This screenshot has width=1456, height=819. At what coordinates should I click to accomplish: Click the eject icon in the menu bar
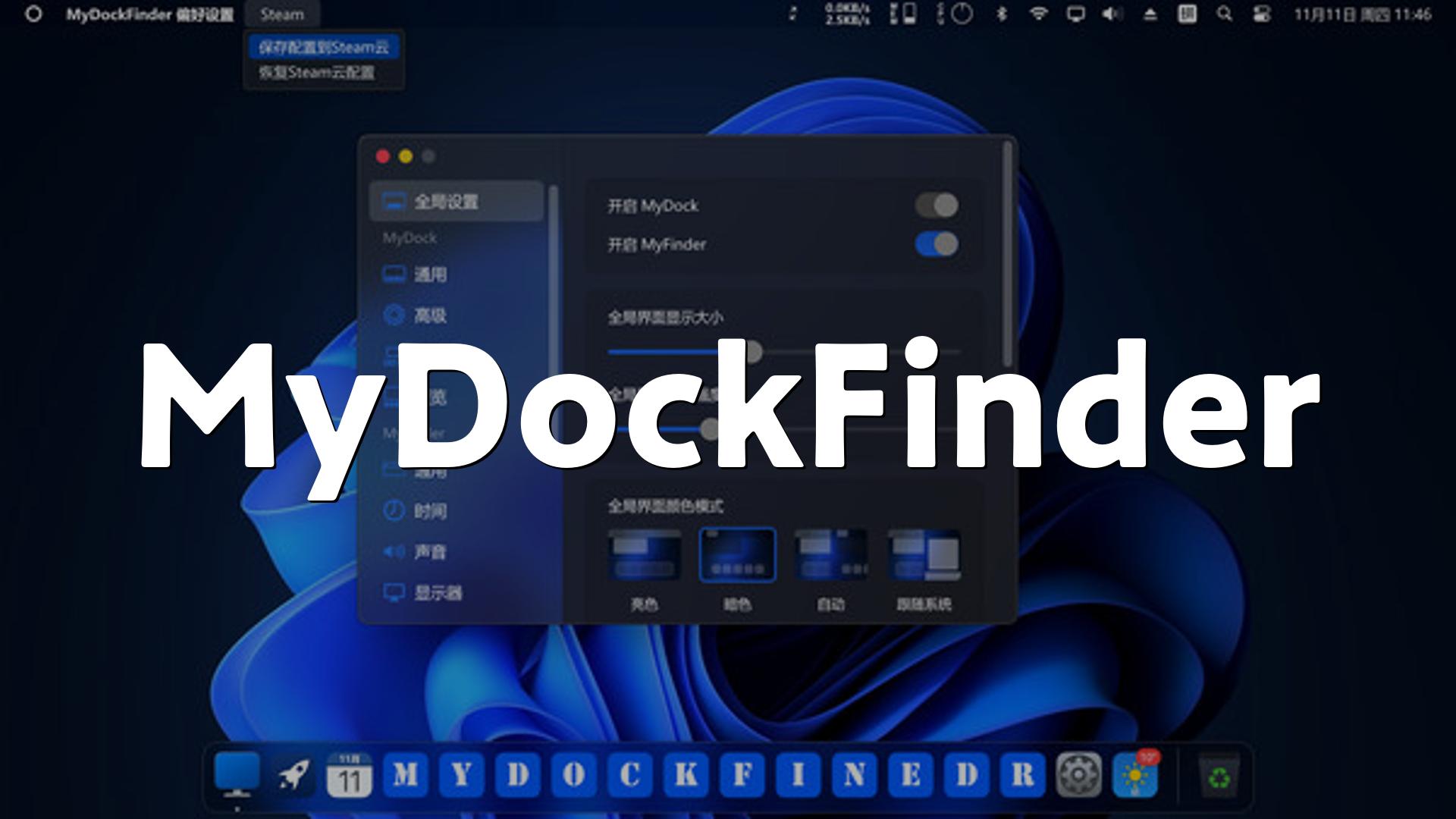tap(1150, 14)
